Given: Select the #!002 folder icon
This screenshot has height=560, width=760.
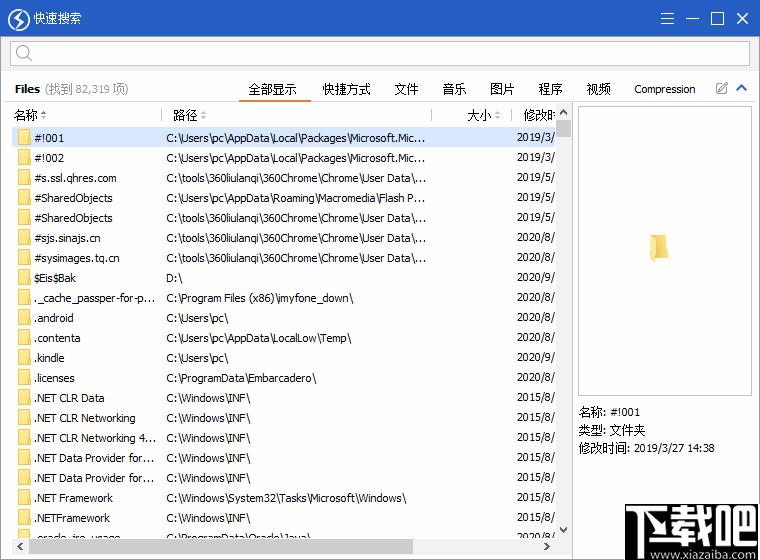Looking at the screenshot, I should (x=24, y=158).
